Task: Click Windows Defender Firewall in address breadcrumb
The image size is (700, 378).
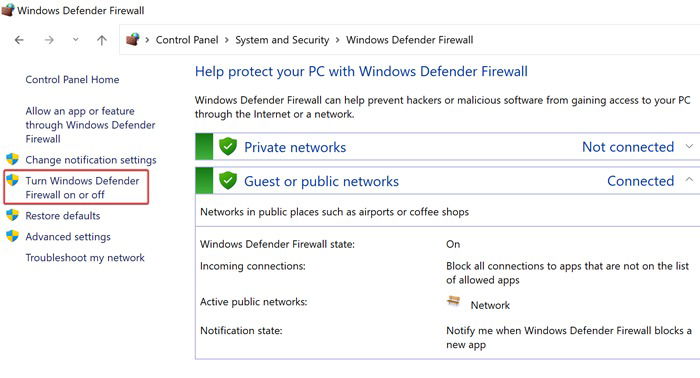Action: click(x=409, y=40)
